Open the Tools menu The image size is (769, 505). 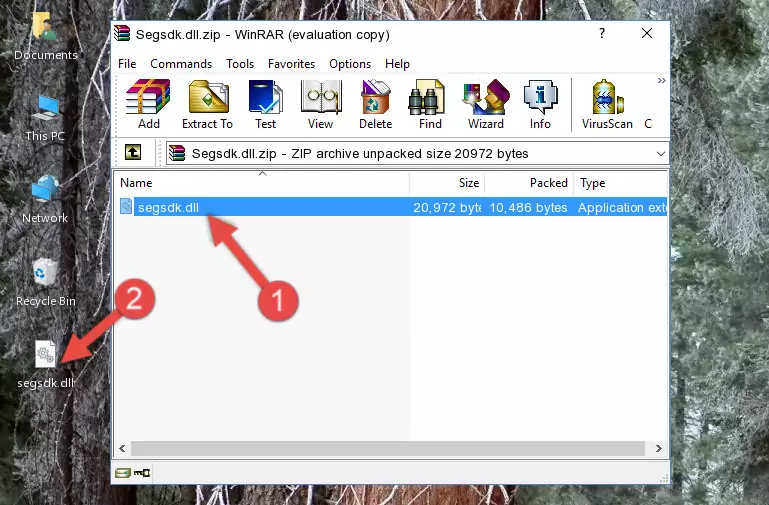pos(240,64)
